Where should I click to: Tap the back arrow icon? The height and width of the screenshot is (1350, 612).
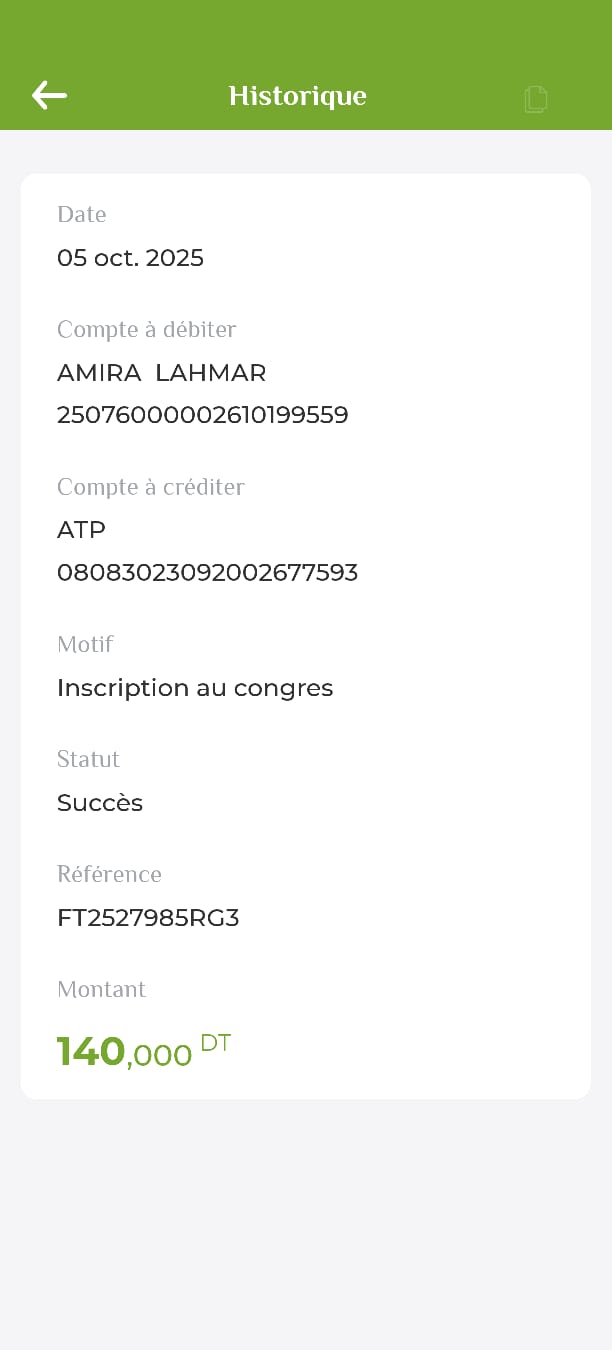tap(49, 95)
